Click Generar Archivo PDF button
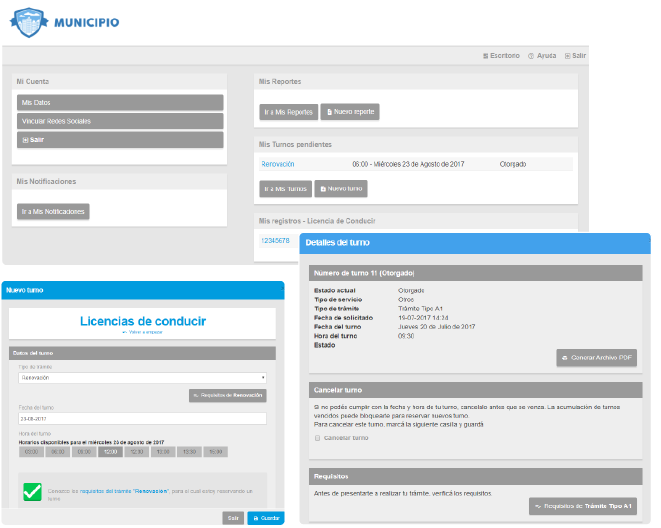661x528 pixels. tap(596, 358)
